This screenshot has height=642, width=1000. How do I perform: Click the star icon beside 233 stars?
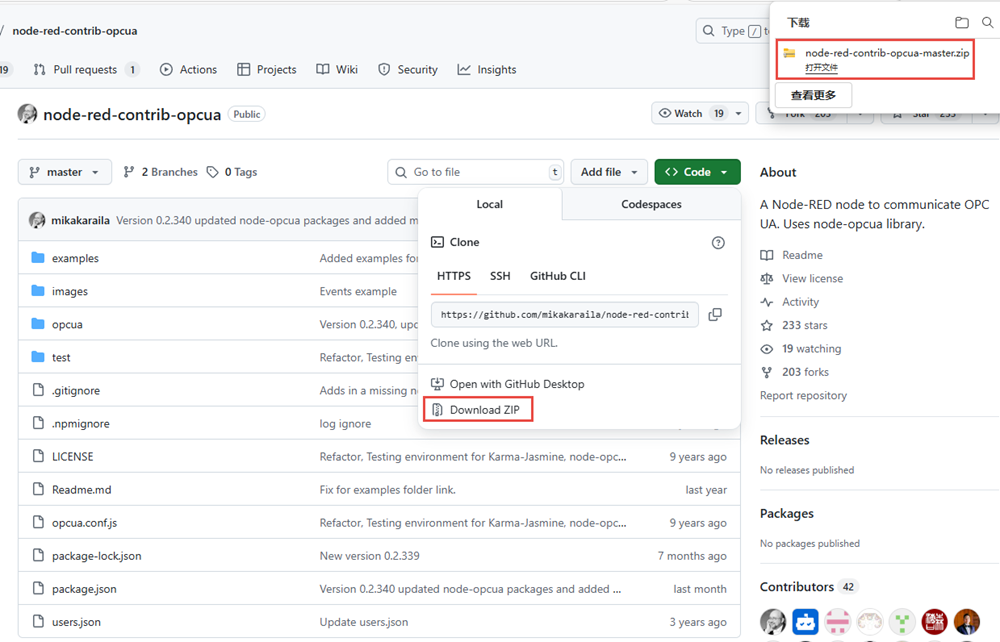tap(767, 326)
